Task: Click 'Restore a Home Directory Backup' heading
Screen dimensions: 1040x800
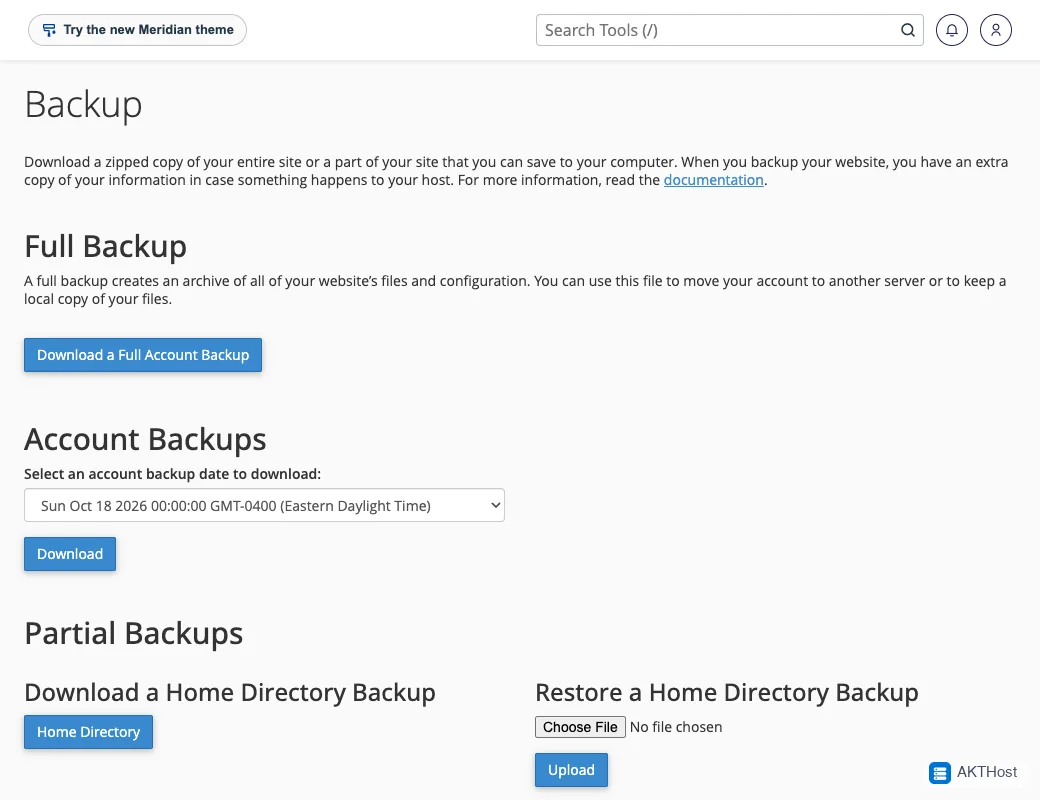Action: 727,693
